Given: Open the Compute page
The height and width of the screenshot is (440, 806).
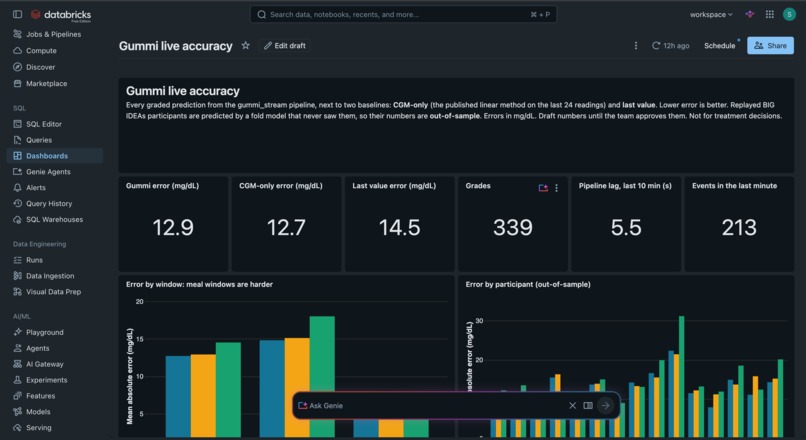Looking at the screenshot, I should [41, 51].
